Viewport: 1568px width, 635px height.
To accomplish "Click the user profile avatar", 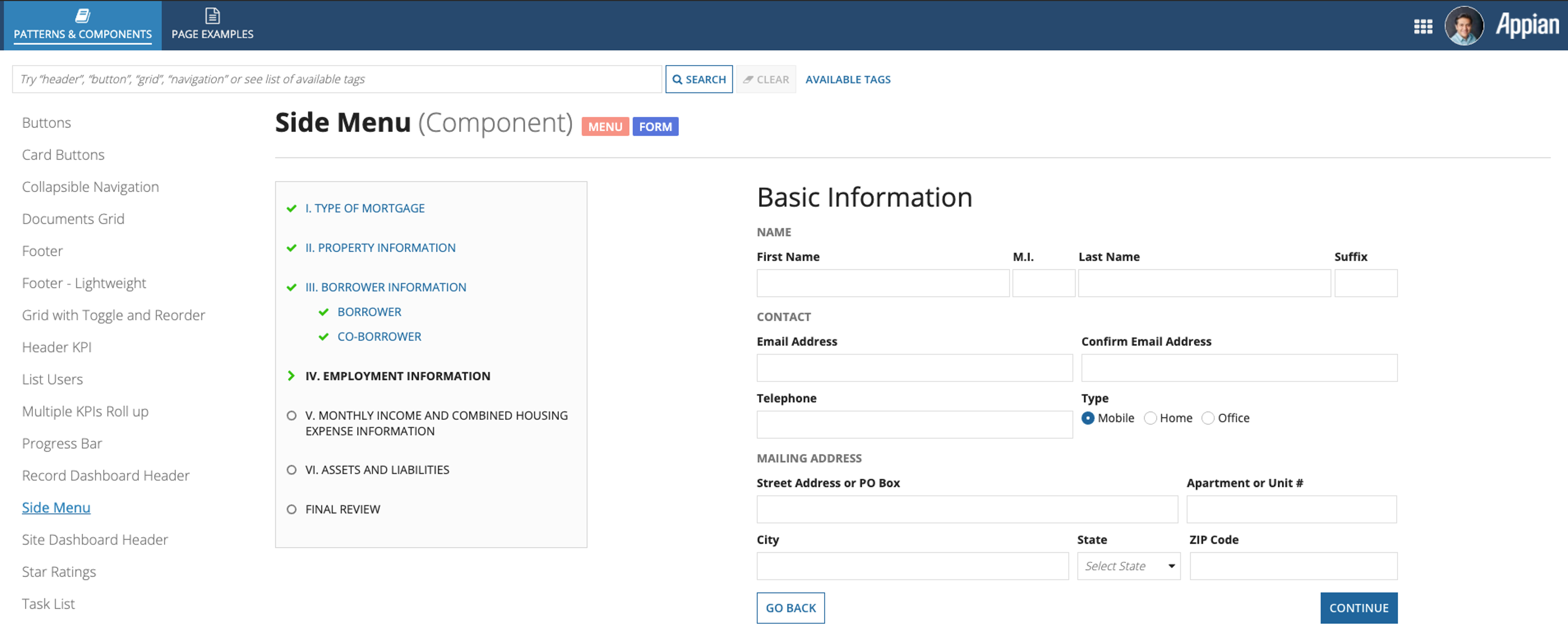I will 1464,26.
